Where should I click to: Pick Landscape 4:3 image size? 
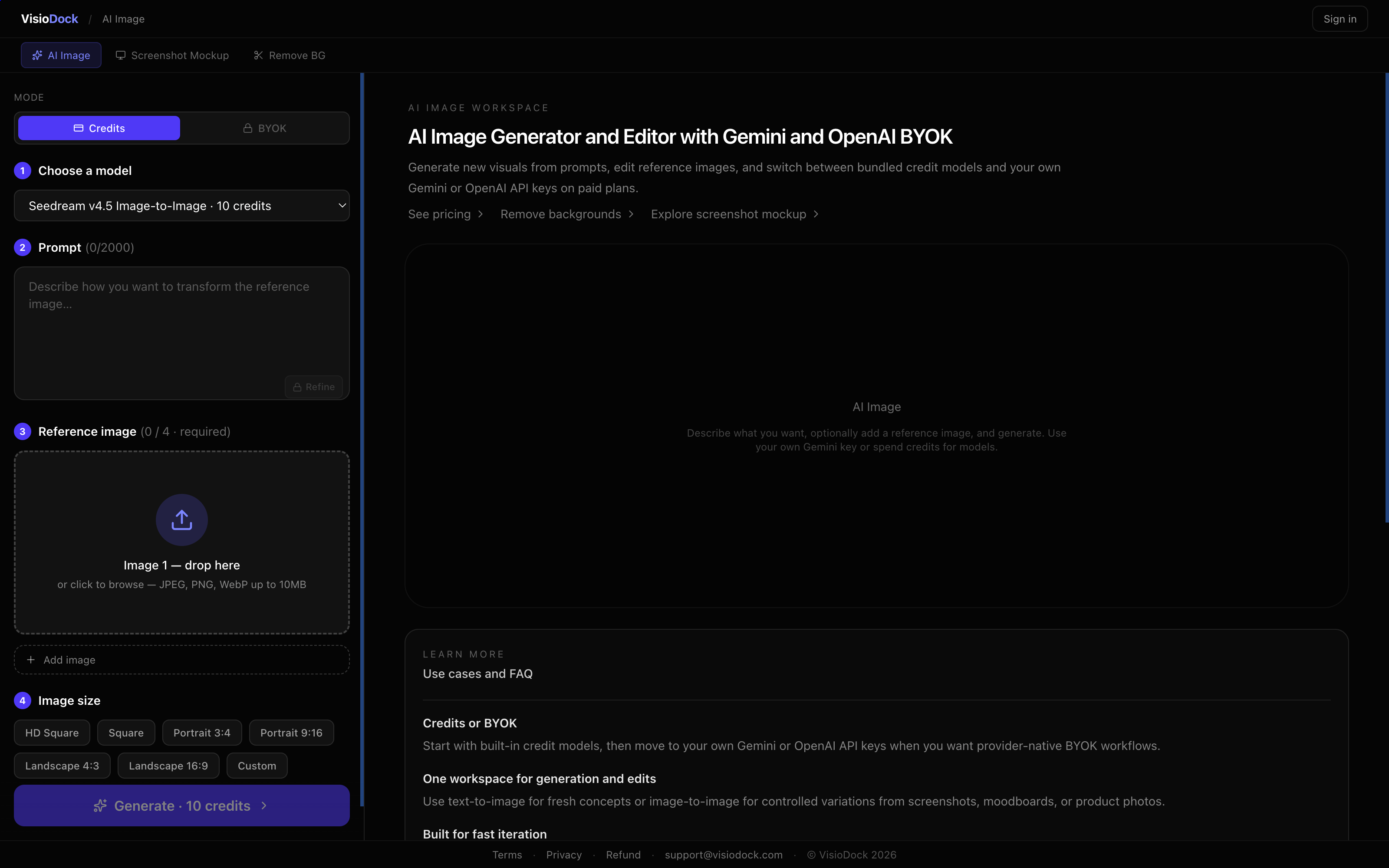tap(62, 766)
